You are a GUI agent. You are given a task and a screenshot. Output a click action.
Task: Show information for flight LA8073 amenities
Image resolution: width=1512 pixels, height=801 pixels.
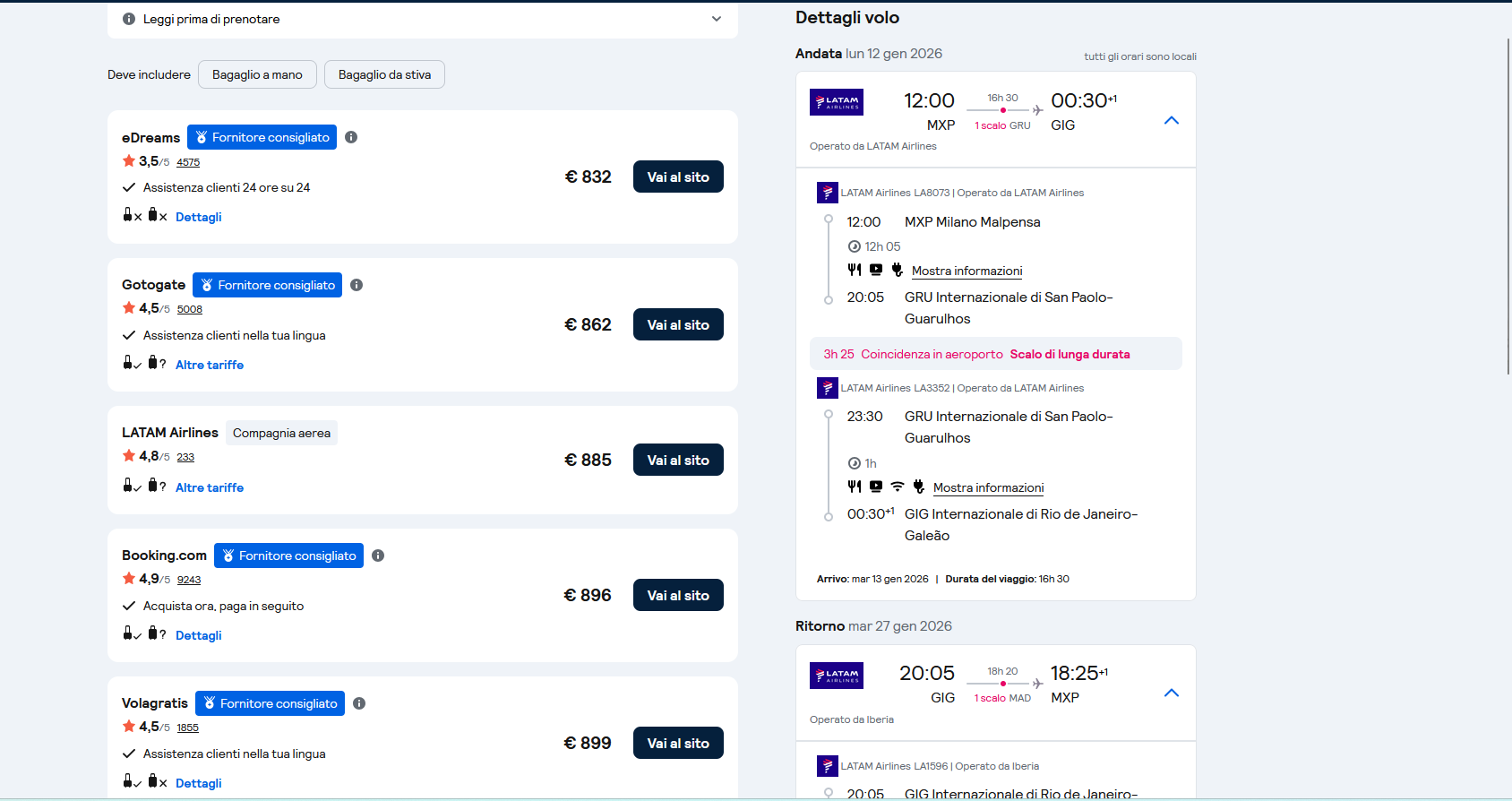click(966, 271)
